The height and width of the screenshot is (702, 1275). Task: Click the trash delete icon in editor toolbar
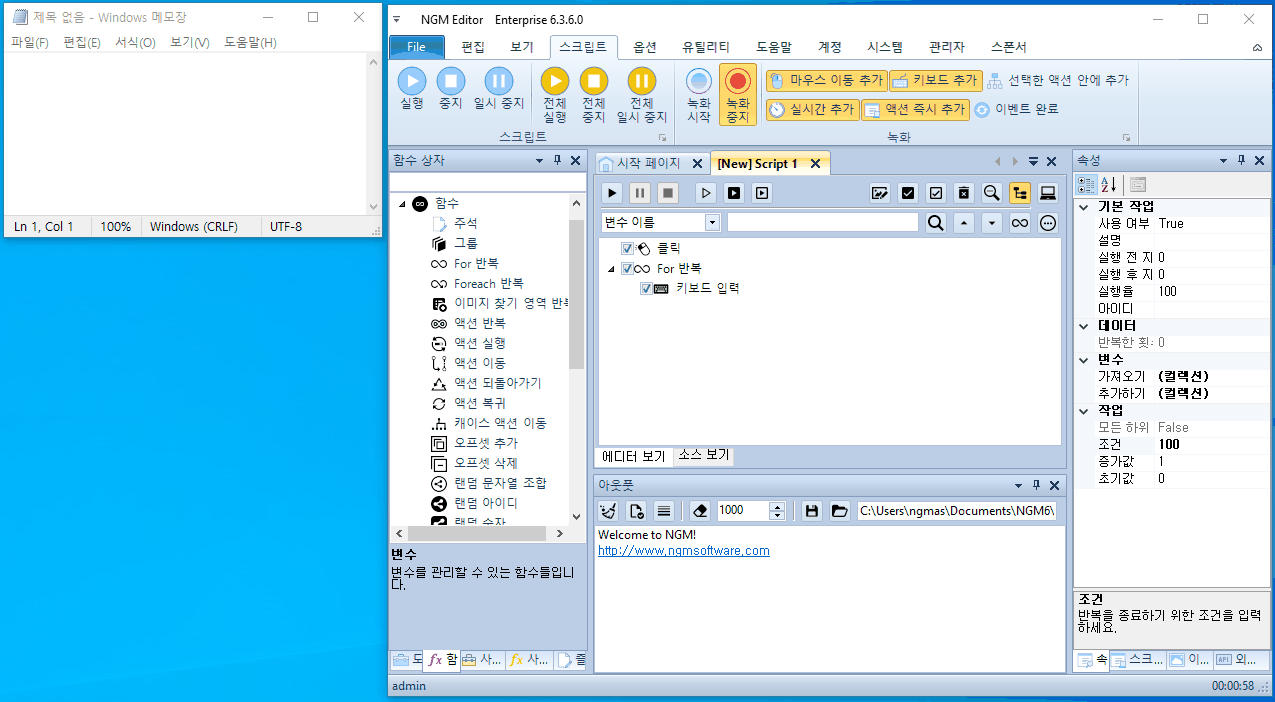(964, 193)
